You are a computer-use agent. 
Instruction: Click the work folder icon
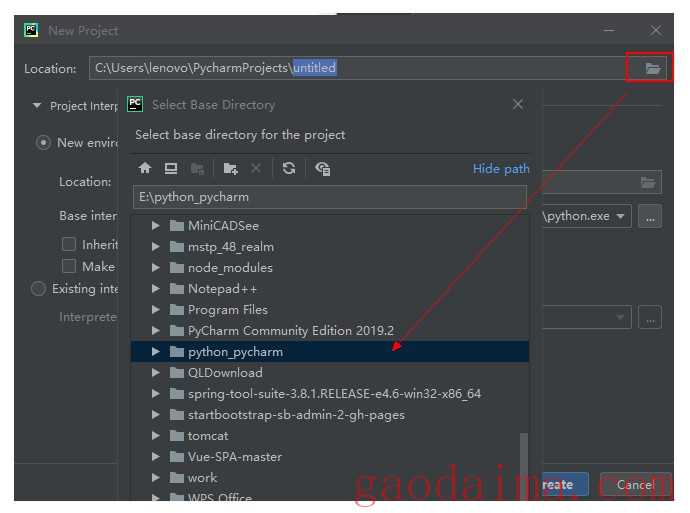[x=177, y=477]
